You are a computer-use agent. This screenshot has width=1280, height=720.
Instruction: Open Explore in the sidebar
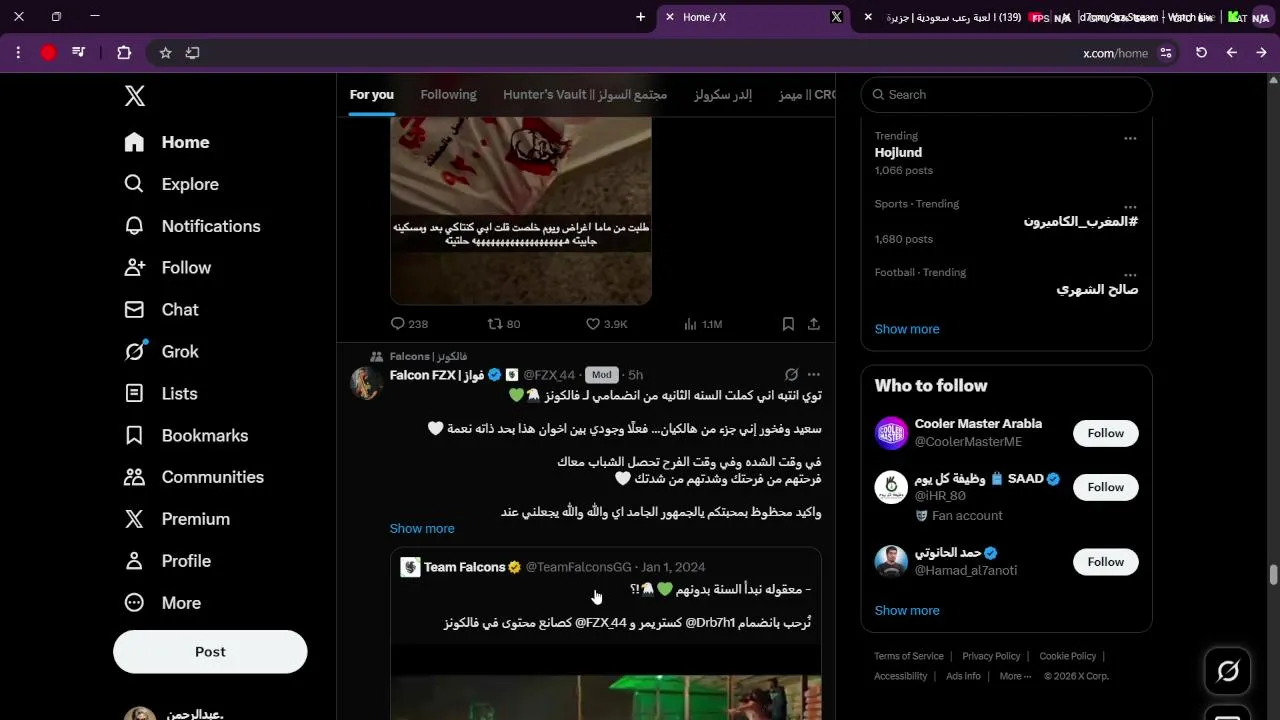click(x=171, y=184)
